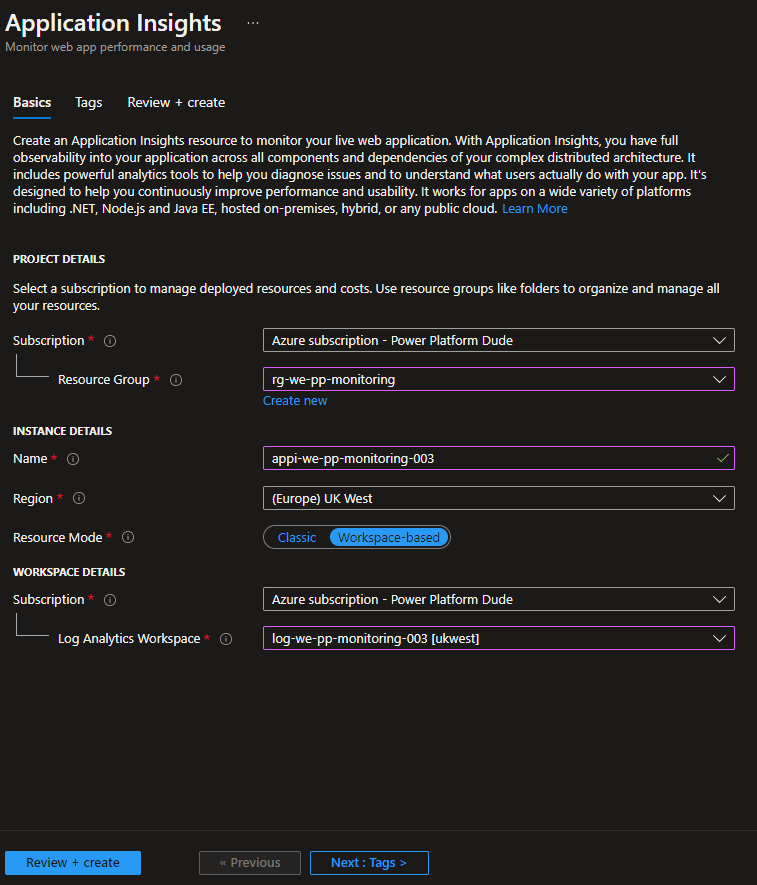Expand the Region dropdown
The image size is (757, 885).
pos(498,498)
